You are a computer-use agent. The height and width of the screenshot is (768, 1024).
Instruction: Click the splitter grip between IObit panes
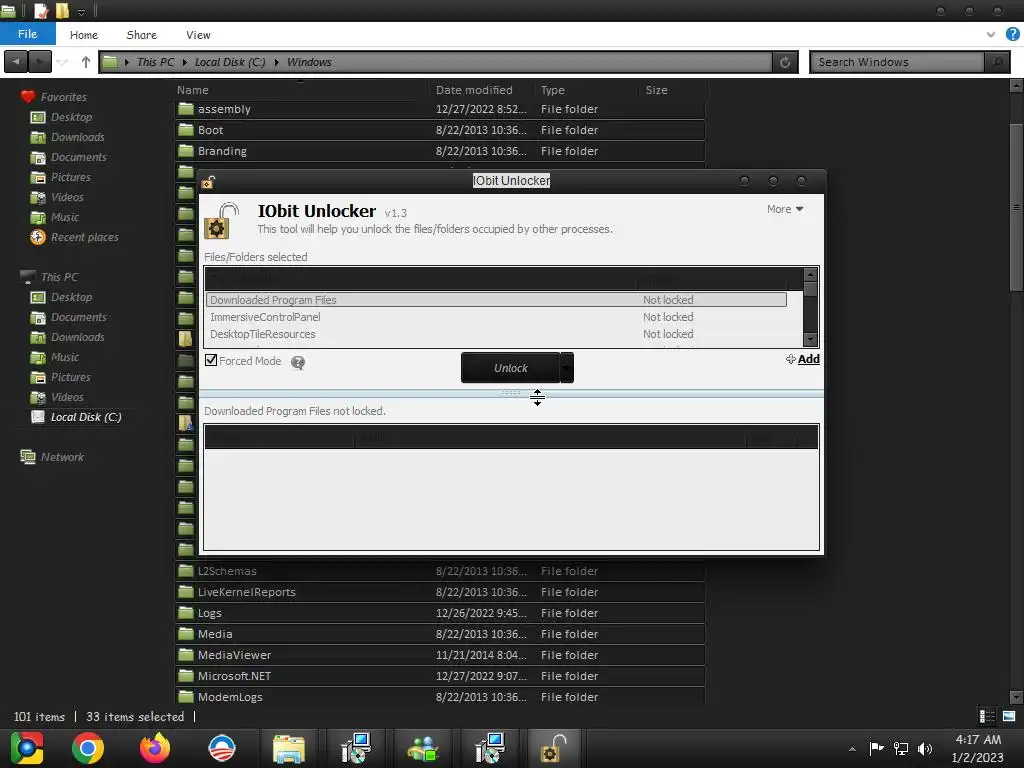pyautogui.click(x=511, y=393)
